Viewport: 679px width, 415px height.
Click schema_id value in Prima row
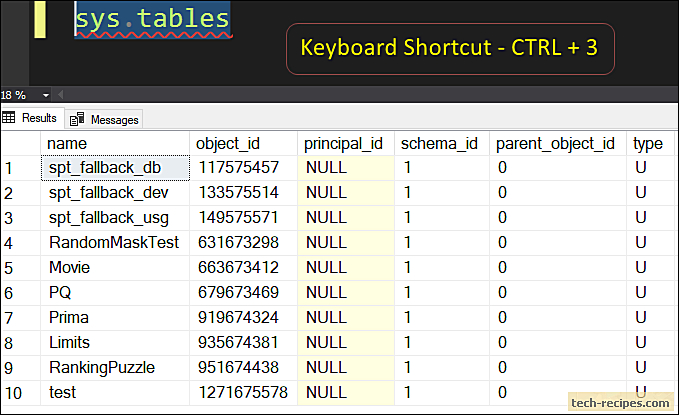(x=442, y=318)
